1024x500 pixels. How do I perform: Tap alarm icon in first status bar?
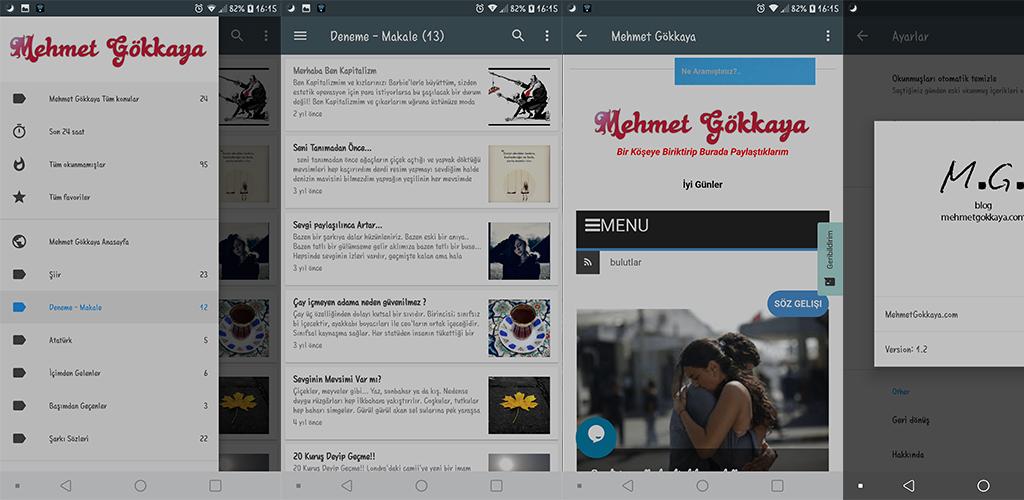click(198, 8)
